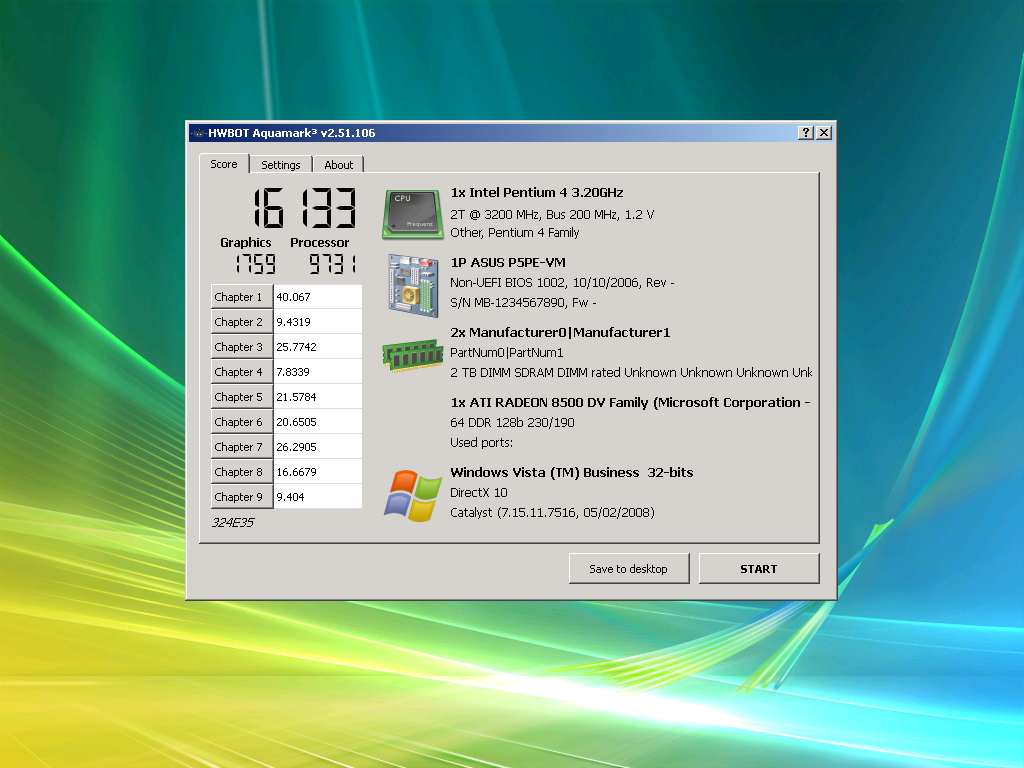The height and width of the screenshot is (768, 1024).
Task: Click the Other, Pentium 4 Family line
Action: coord(515,232)
